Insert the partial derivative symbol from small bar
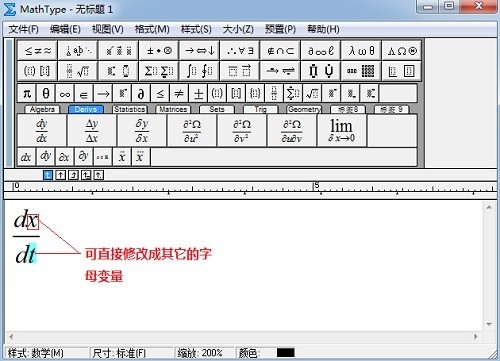This screenshot has width=500, height=361. (141, 94)
